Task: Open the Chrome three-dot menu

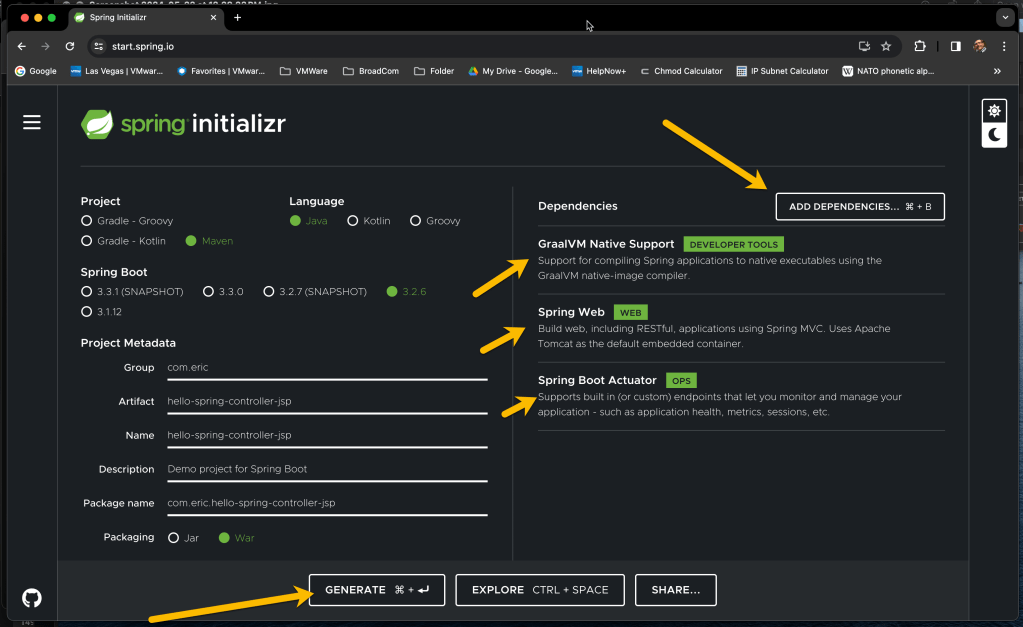Action: pos(1004,46)
